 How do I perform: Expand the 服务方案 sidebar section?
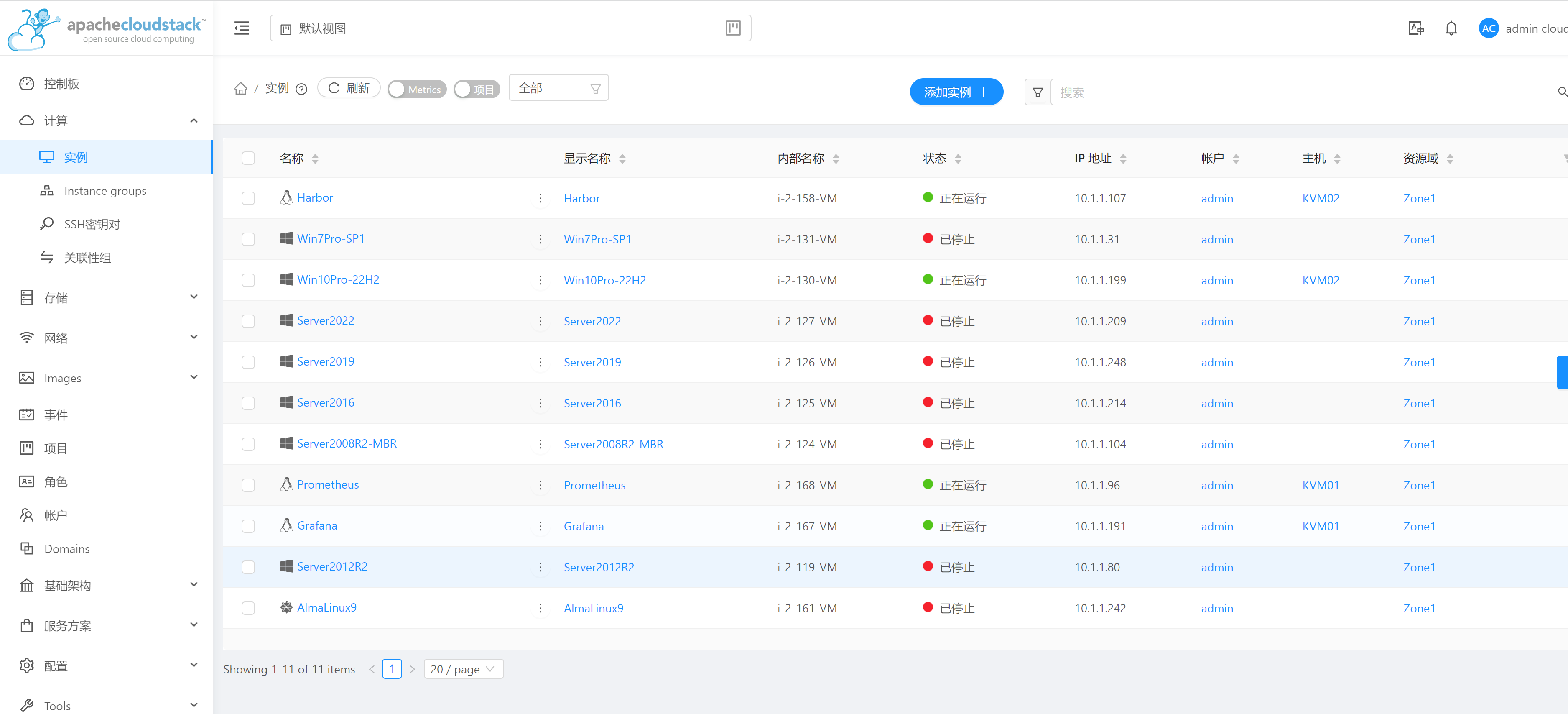[x=107, y=625]
